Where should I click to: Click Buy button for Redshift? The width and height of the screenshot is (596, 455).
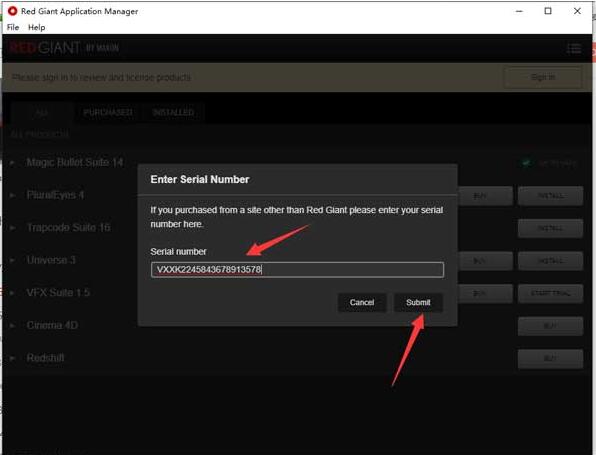(x=550, y=358)
